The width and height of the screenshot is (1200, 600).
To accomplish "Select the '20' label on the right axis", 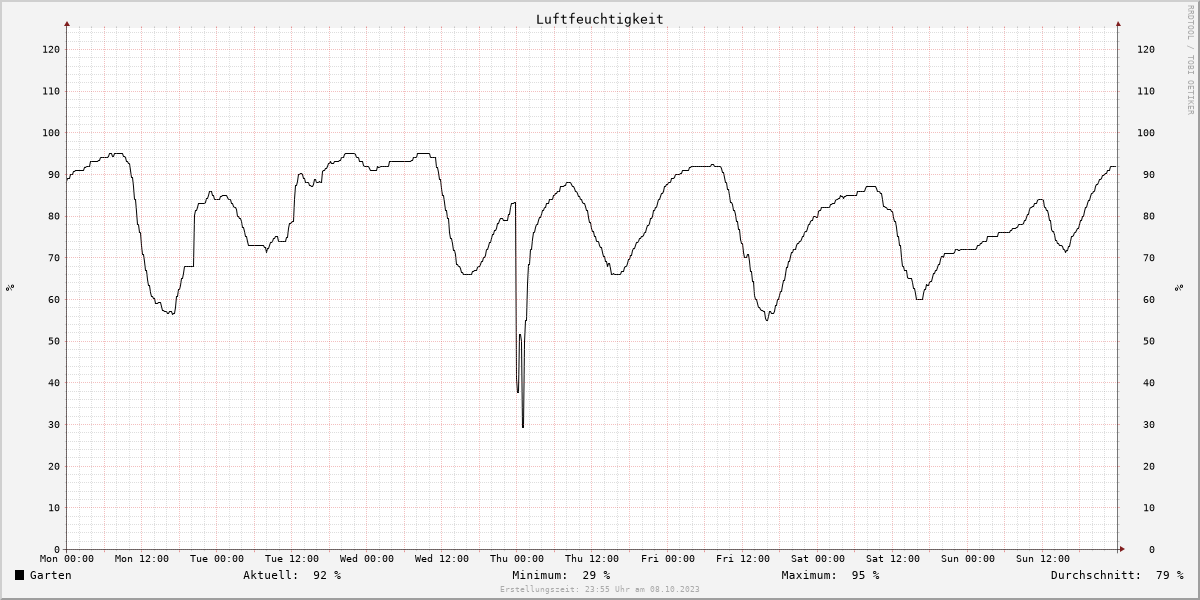I will point(1149,466).
